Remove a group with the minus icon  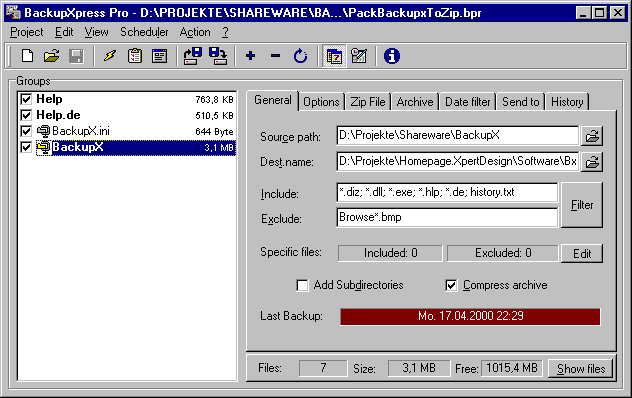pyautogui.click(x=275, y=56)
